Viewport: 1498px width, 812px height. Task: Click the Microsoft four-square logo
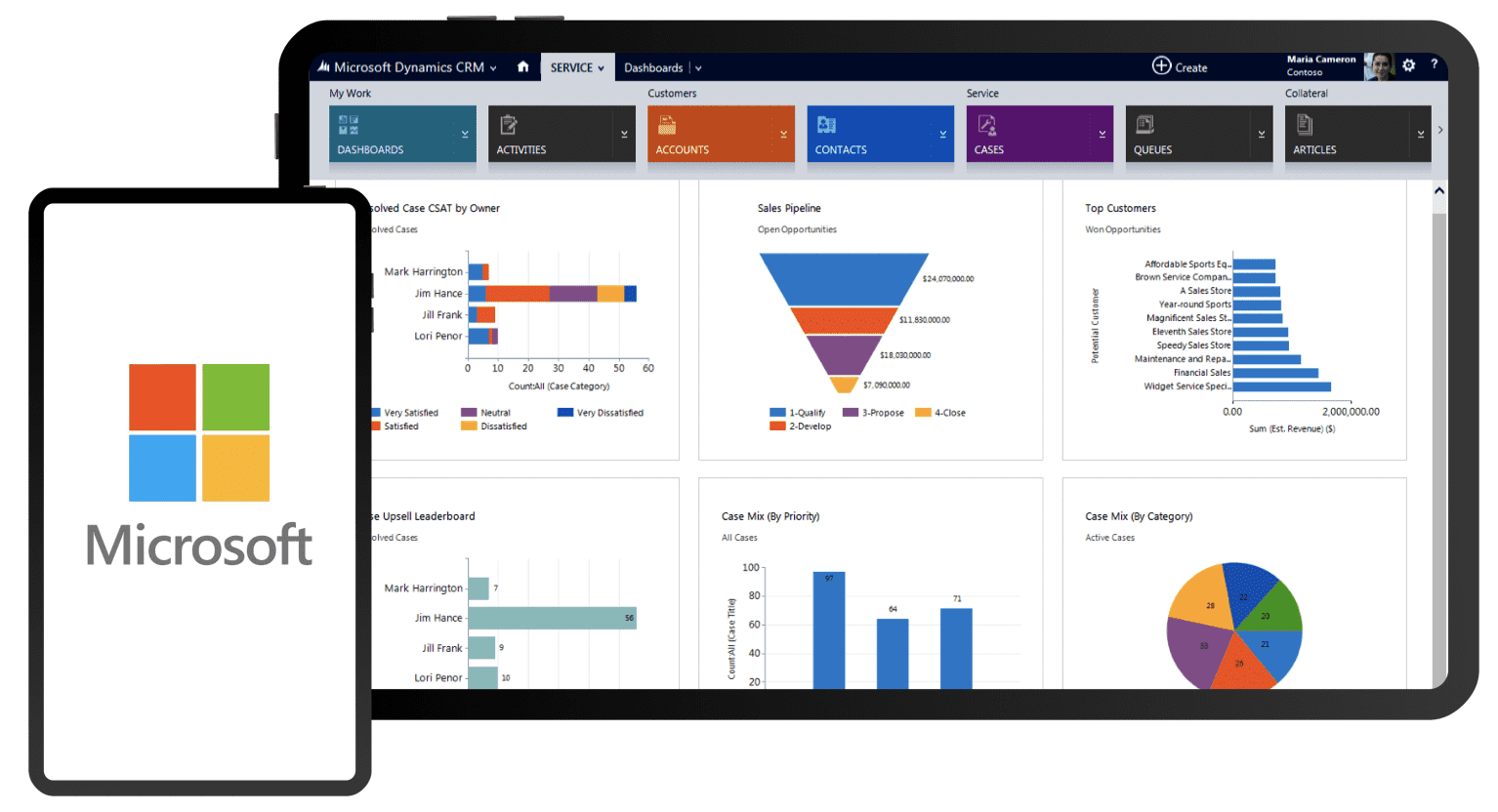pos(199,432)
